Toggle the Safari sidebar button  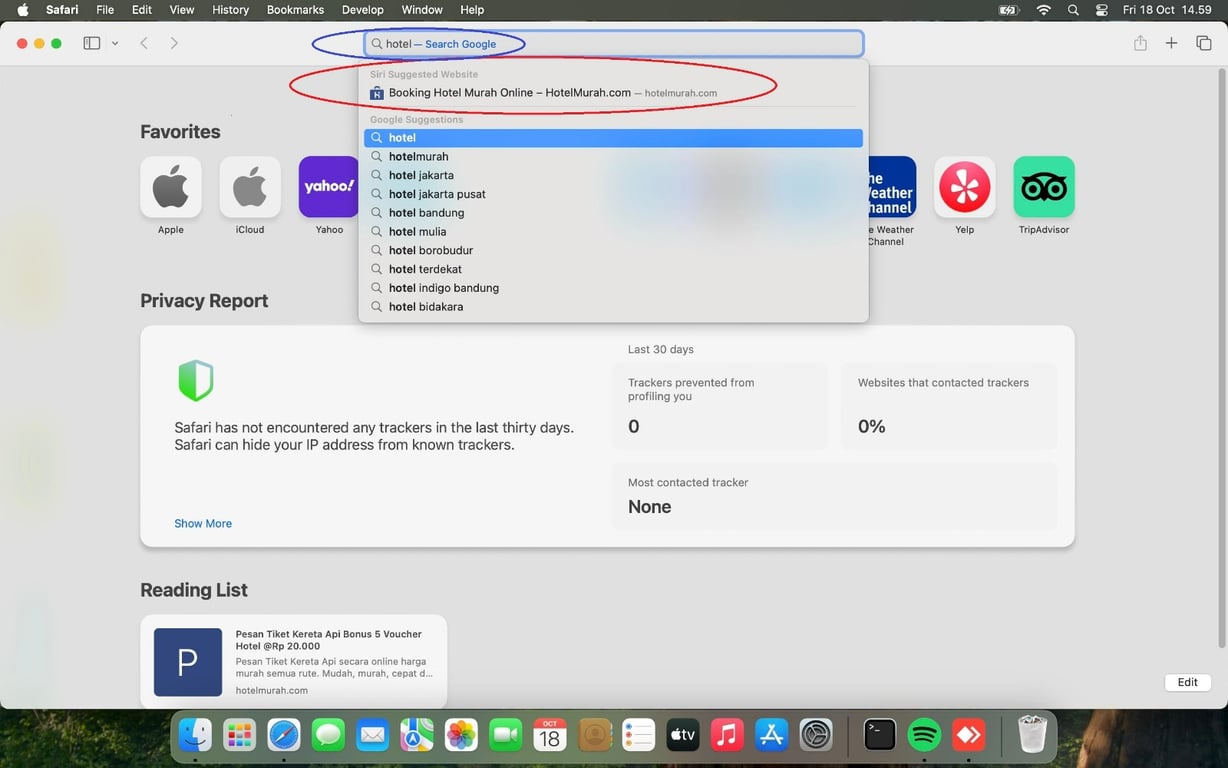(x=92, y=44)
